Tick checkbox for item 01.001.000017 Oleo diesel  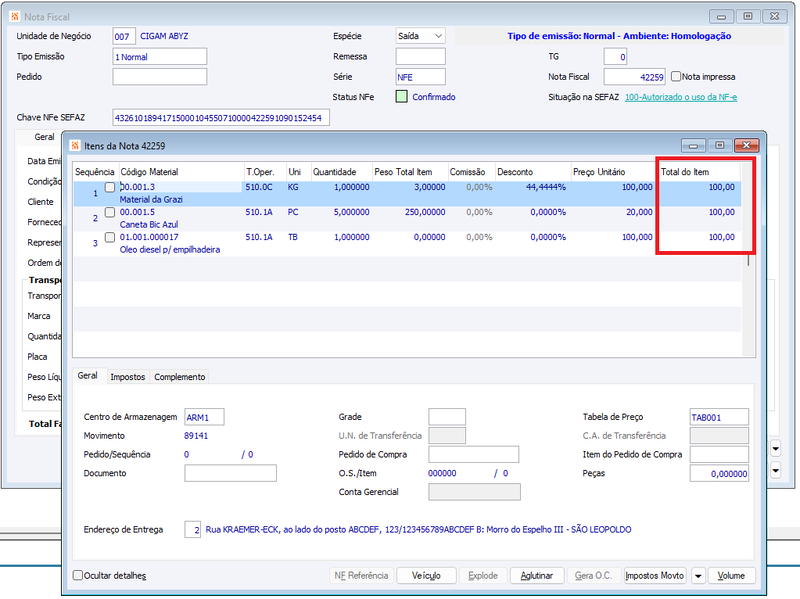(110, 237)
